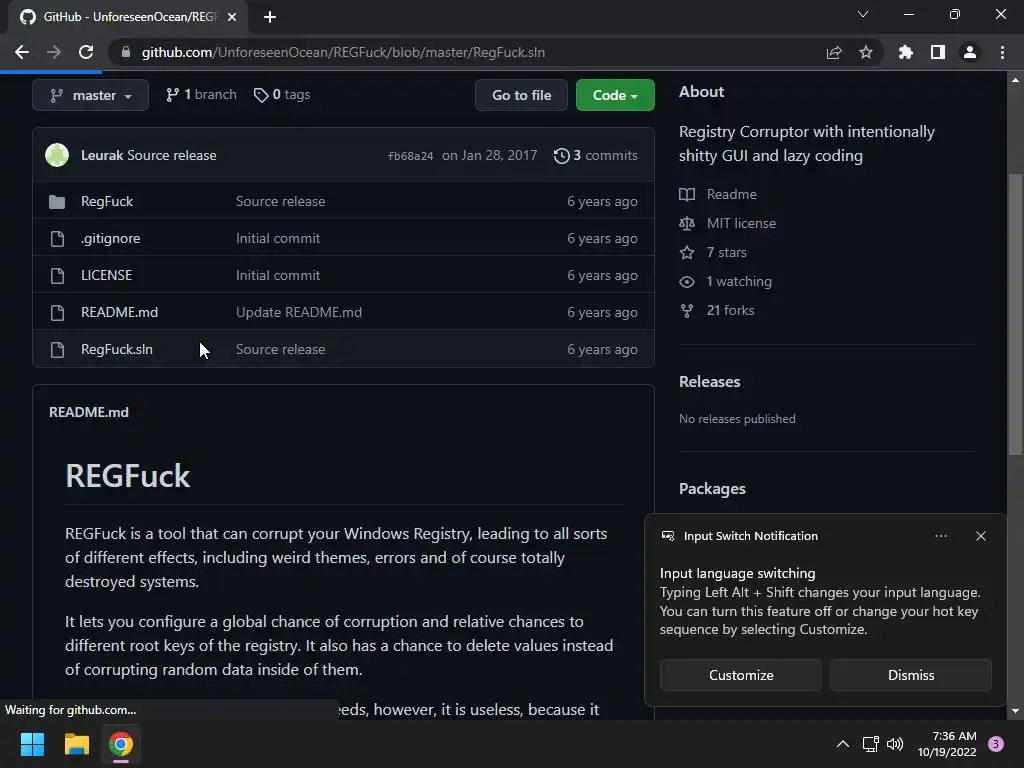
Task: Toggle the Chrome side panel icon
Action: coord(938,52)
